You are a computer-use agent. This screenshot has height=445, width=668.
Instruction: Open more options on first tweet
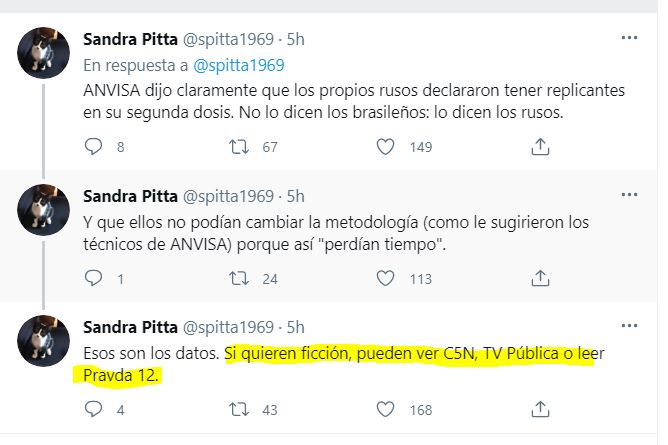click(629, 38)
